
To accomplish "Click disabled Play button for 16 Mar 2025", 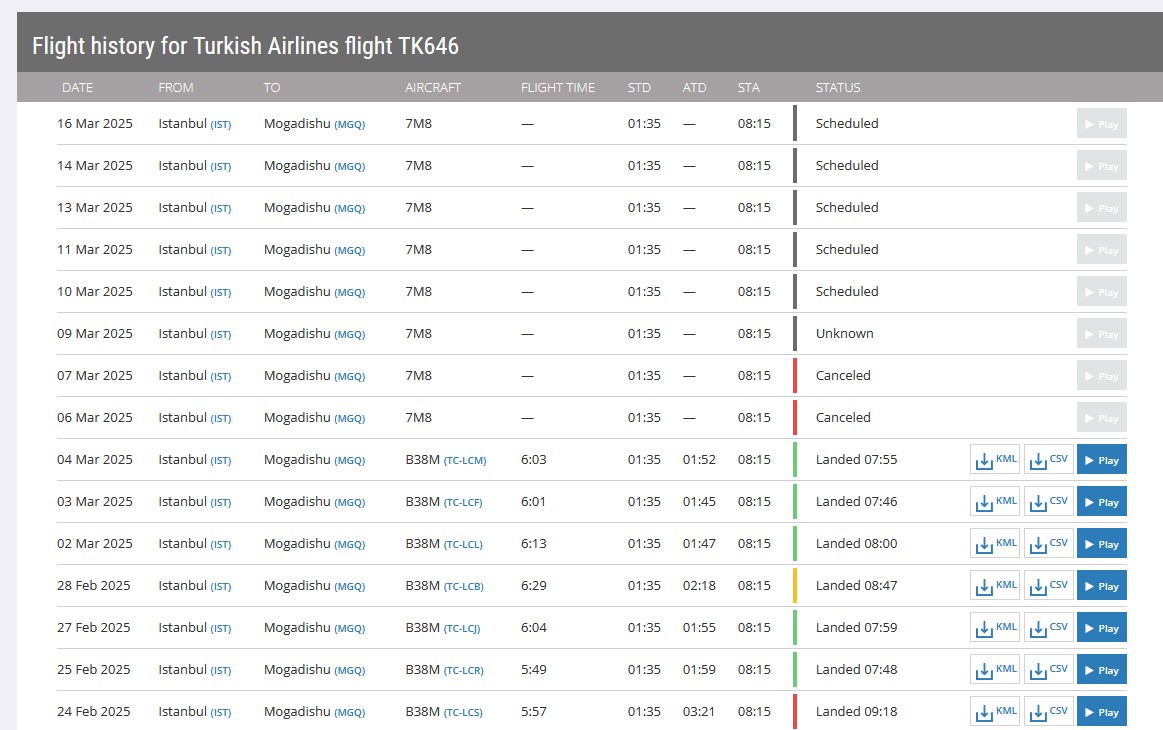I will coord(1101,124).
